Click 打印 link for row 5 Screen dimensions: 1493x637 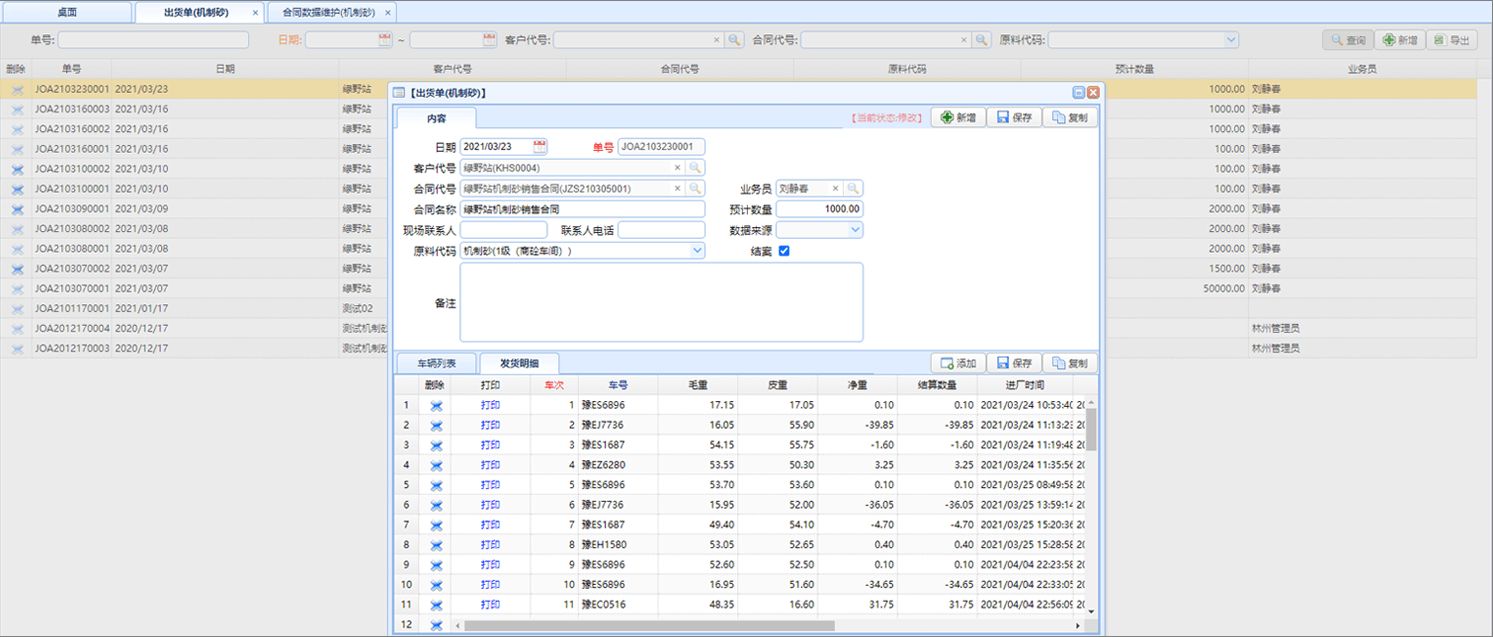(490, 485)
